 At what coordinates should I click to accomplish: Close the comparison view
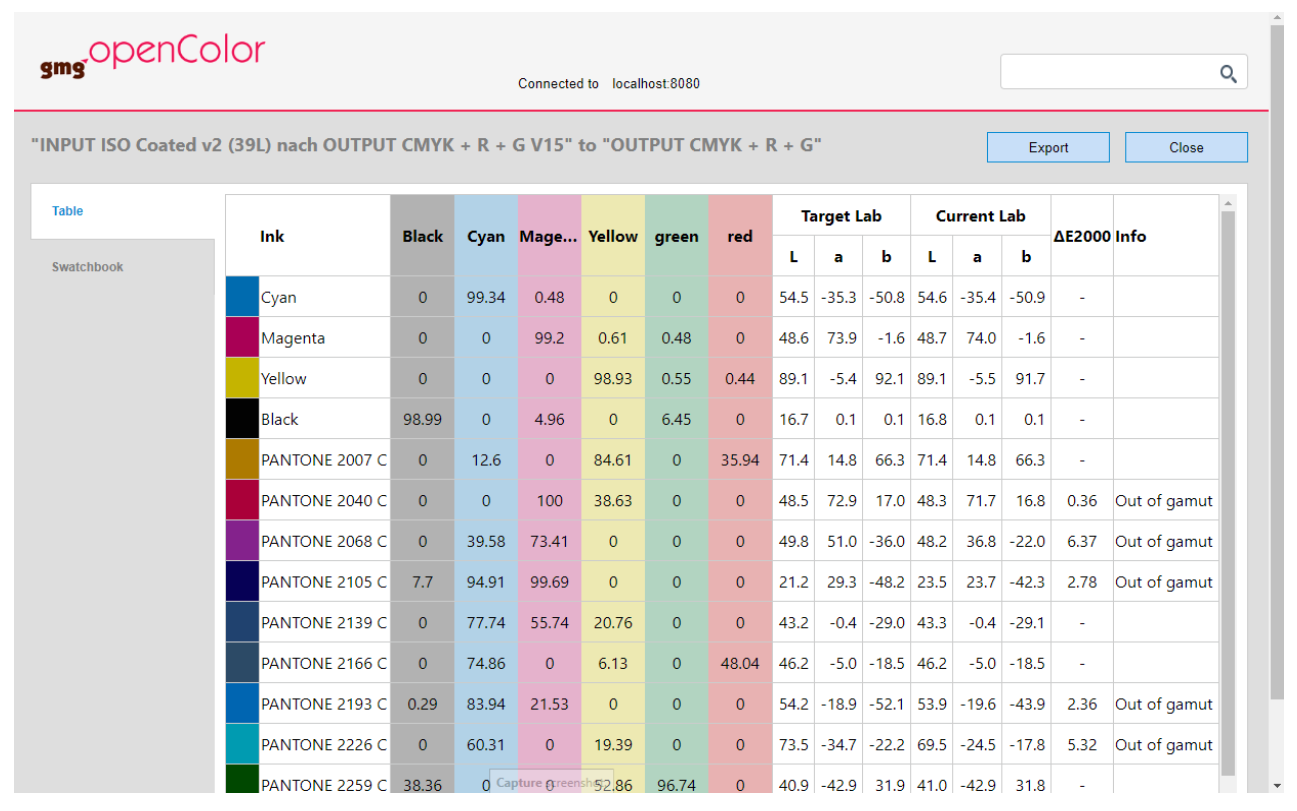[1186, 147]
